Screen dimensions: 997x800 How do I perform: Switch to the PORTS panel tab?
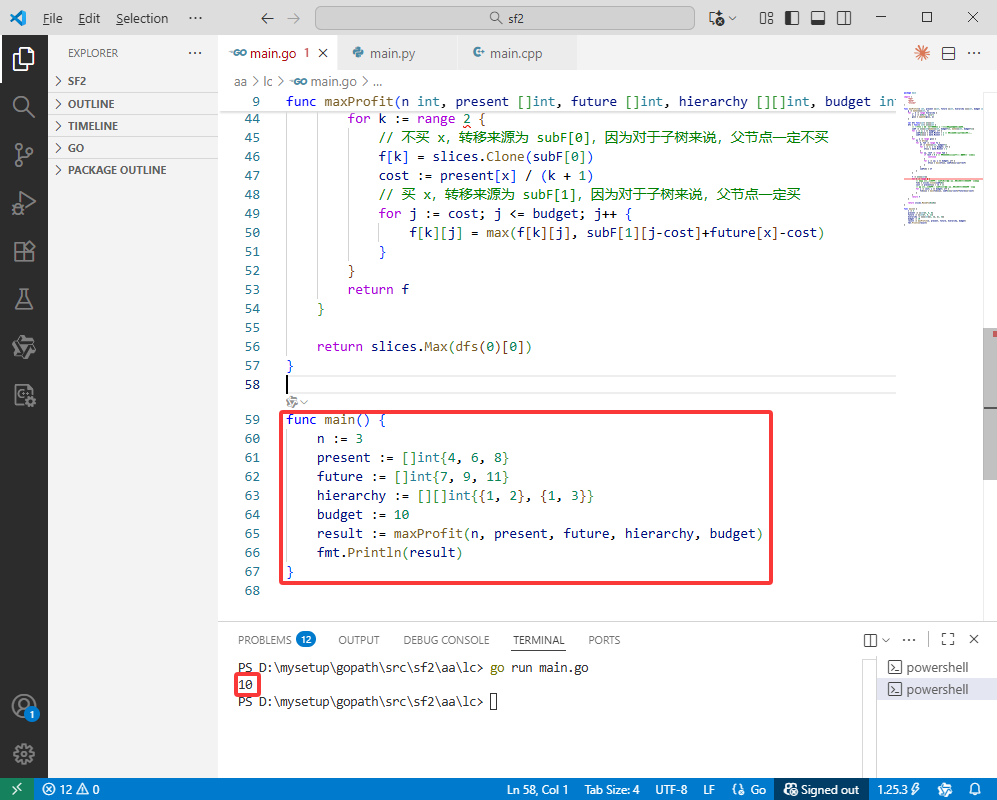tap(604, 640)
